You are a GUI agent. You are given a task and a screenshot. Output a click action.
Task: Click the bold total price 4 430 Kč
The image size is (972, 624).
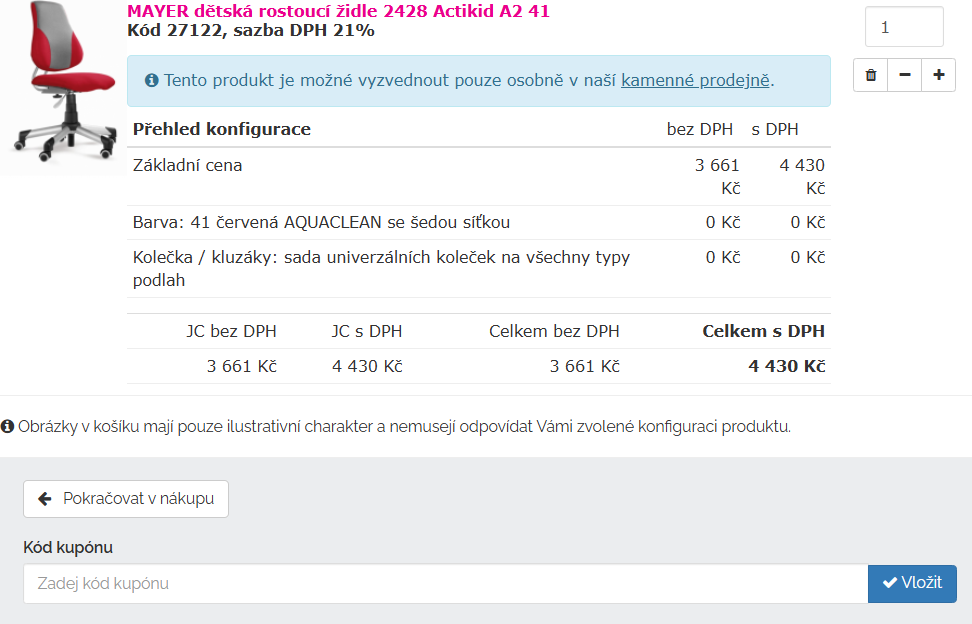click(x=786, y=366)
